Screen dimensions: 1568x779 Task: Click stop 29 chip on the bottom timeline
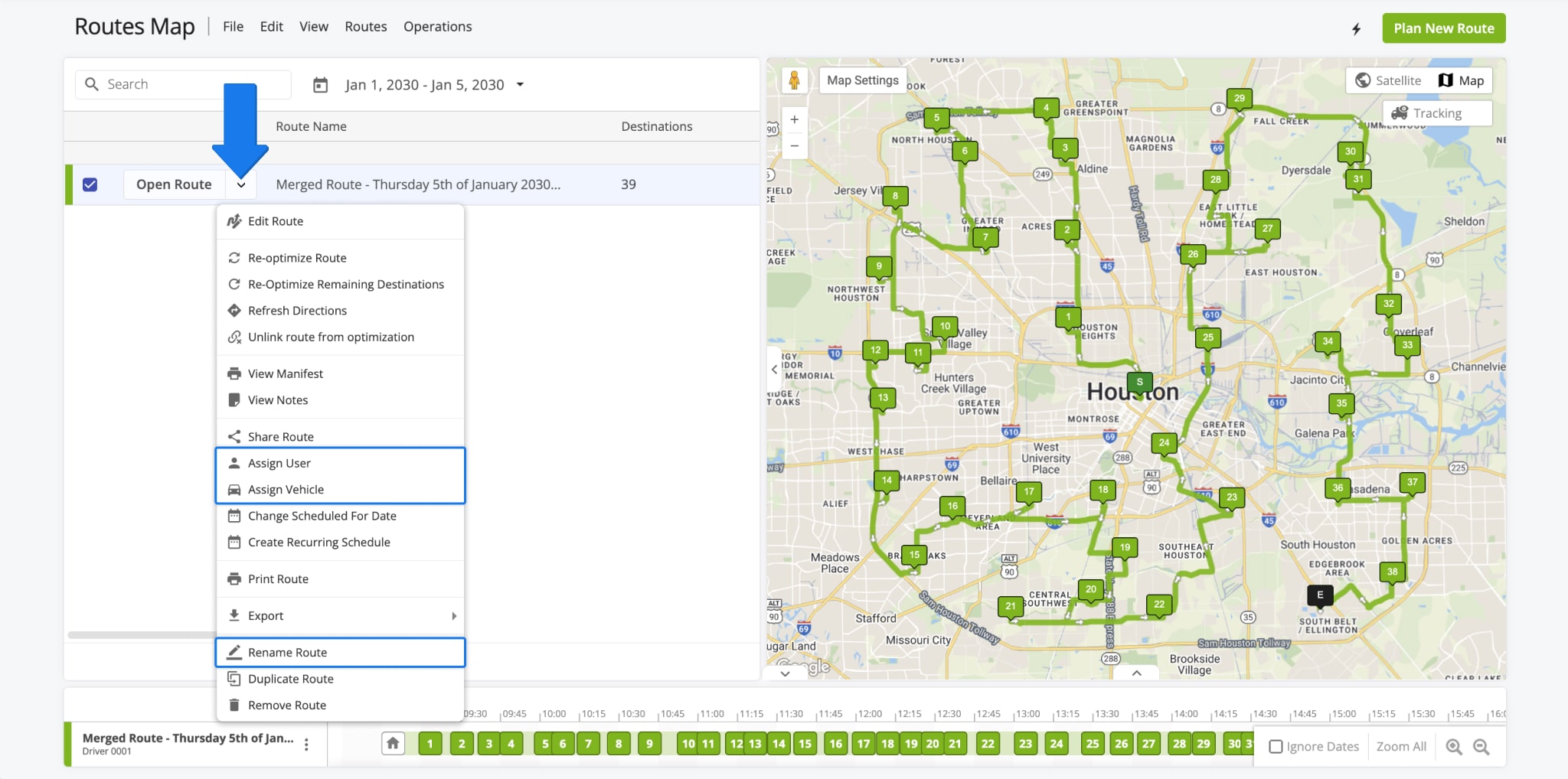coord(1204,743)
